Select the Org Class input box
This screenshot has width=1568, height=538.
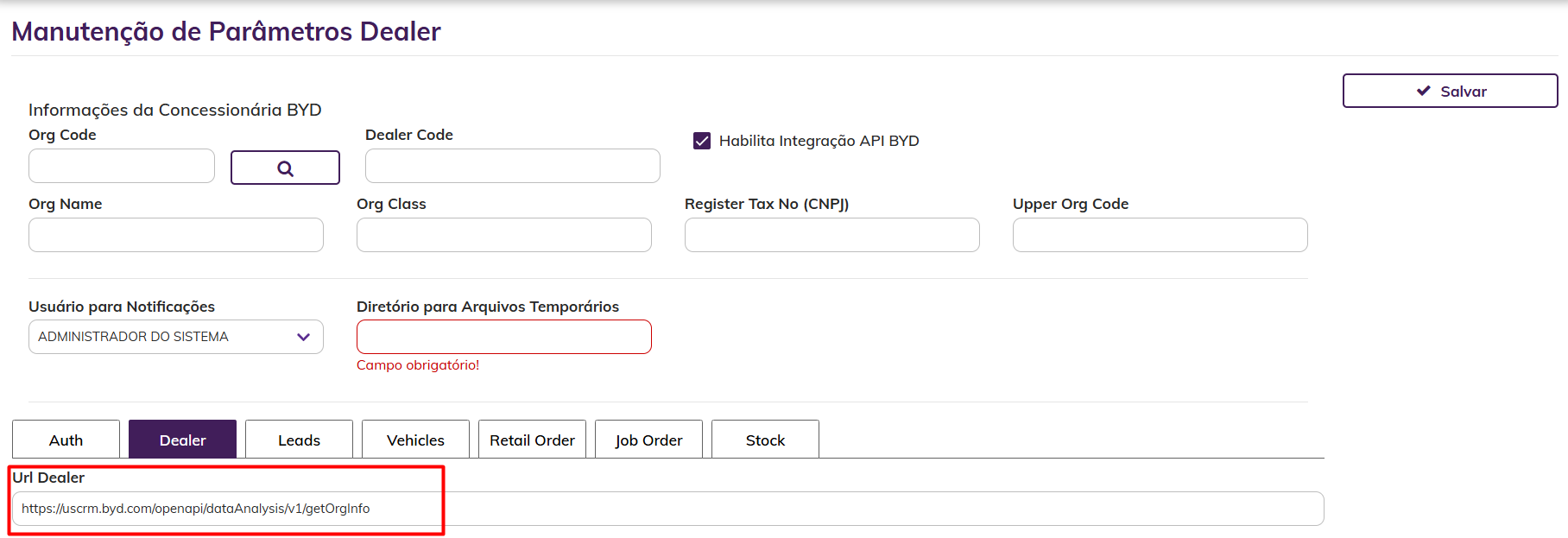tap(503, 235)
